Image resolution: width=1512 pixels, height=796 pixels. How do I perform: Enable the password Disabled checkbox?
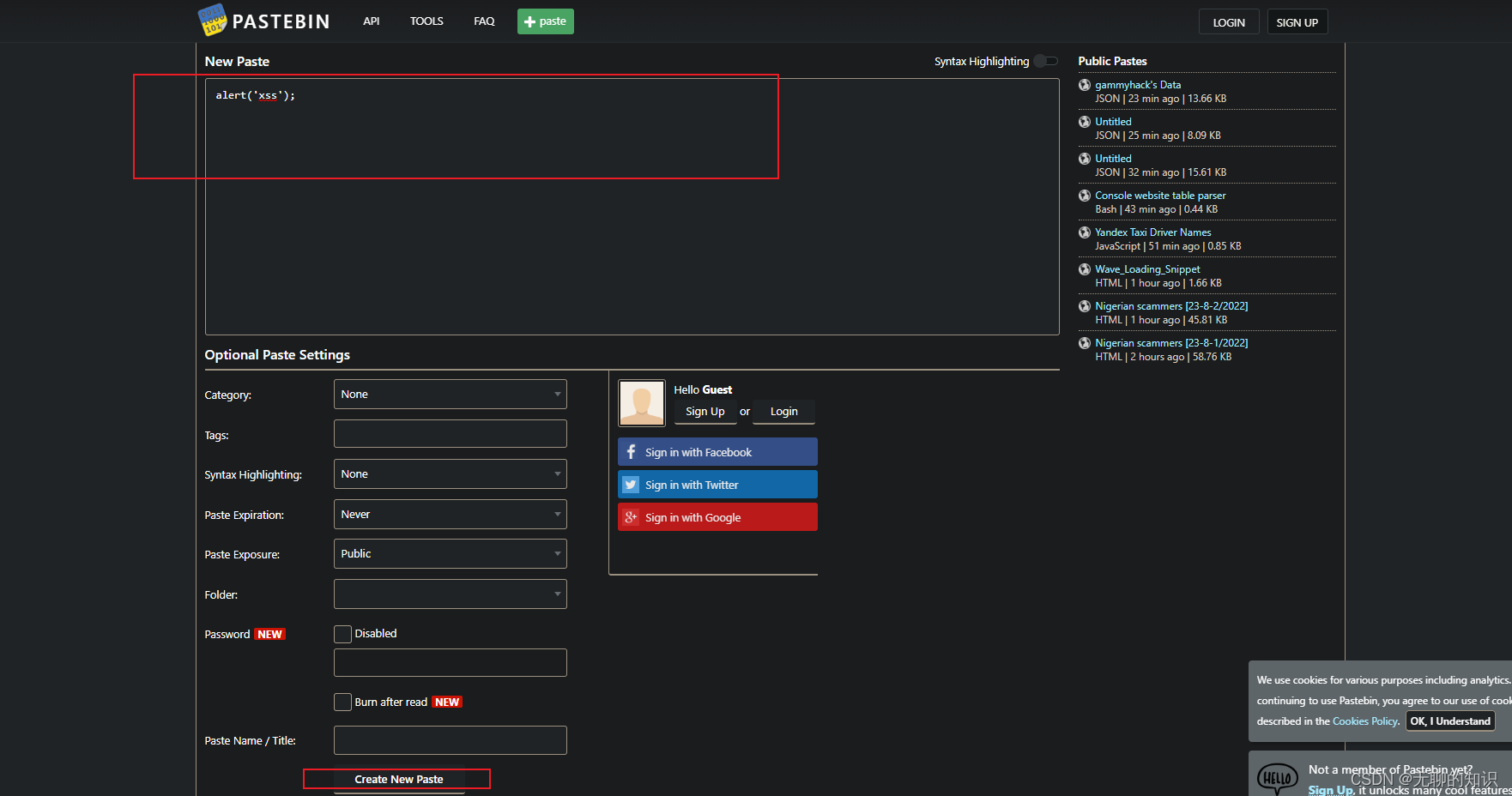click(x=342, y=634)
